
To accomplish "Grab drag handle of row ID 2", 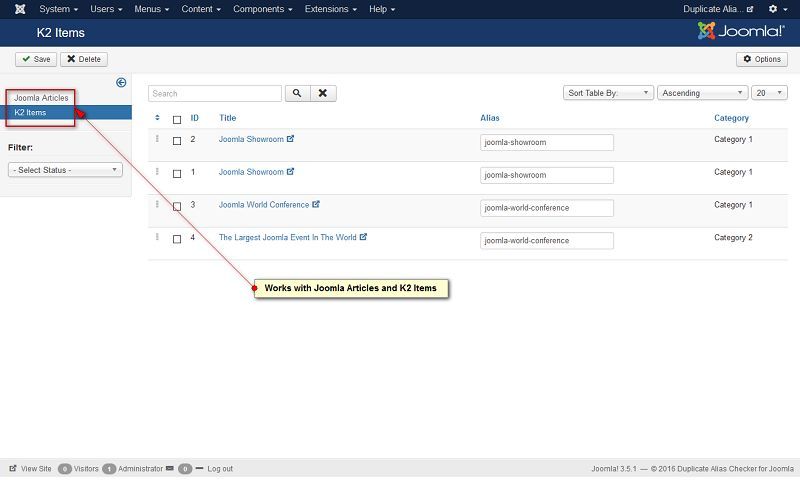I will point(157,139).
